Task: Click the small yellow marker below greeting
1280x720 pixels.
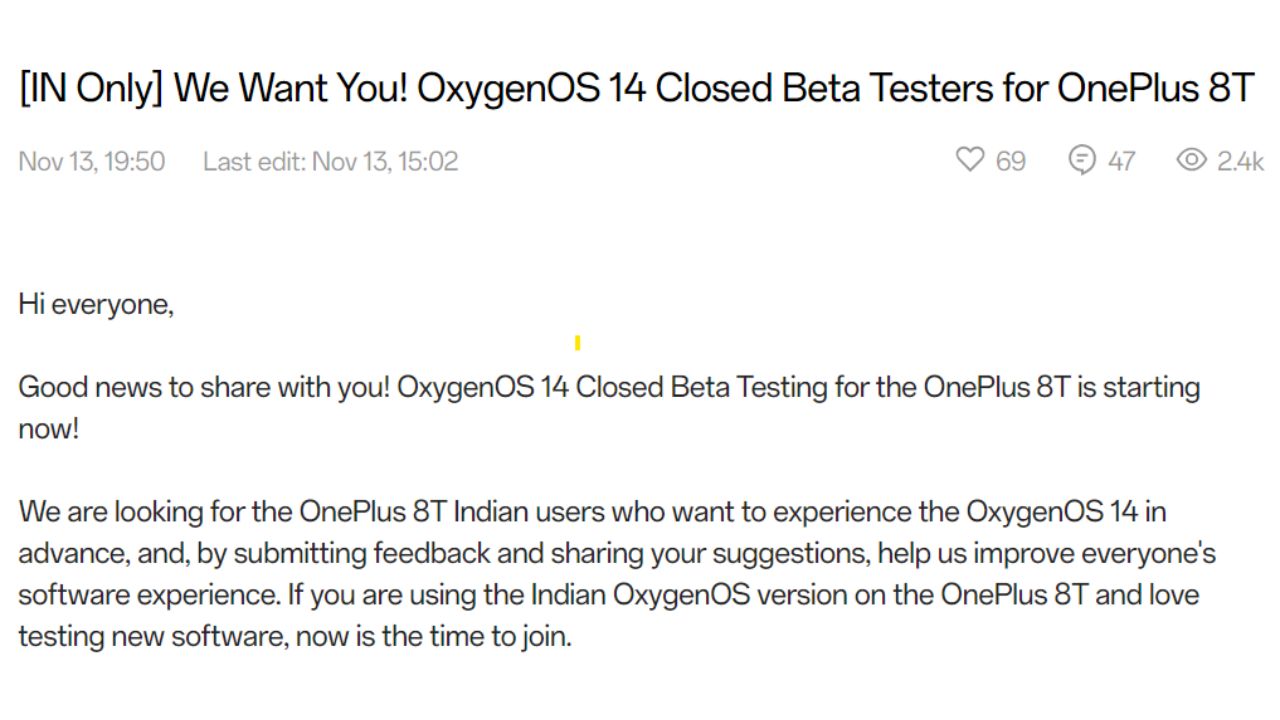Action: click(x=578, y=343)
